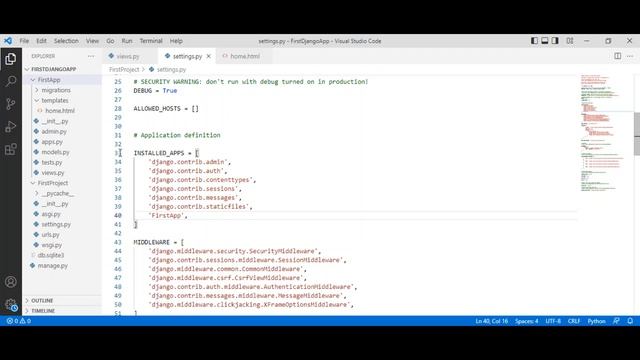Switch to the views.py editor tab
This screenshot has width=640, height=360.
[x=129, y=56]
